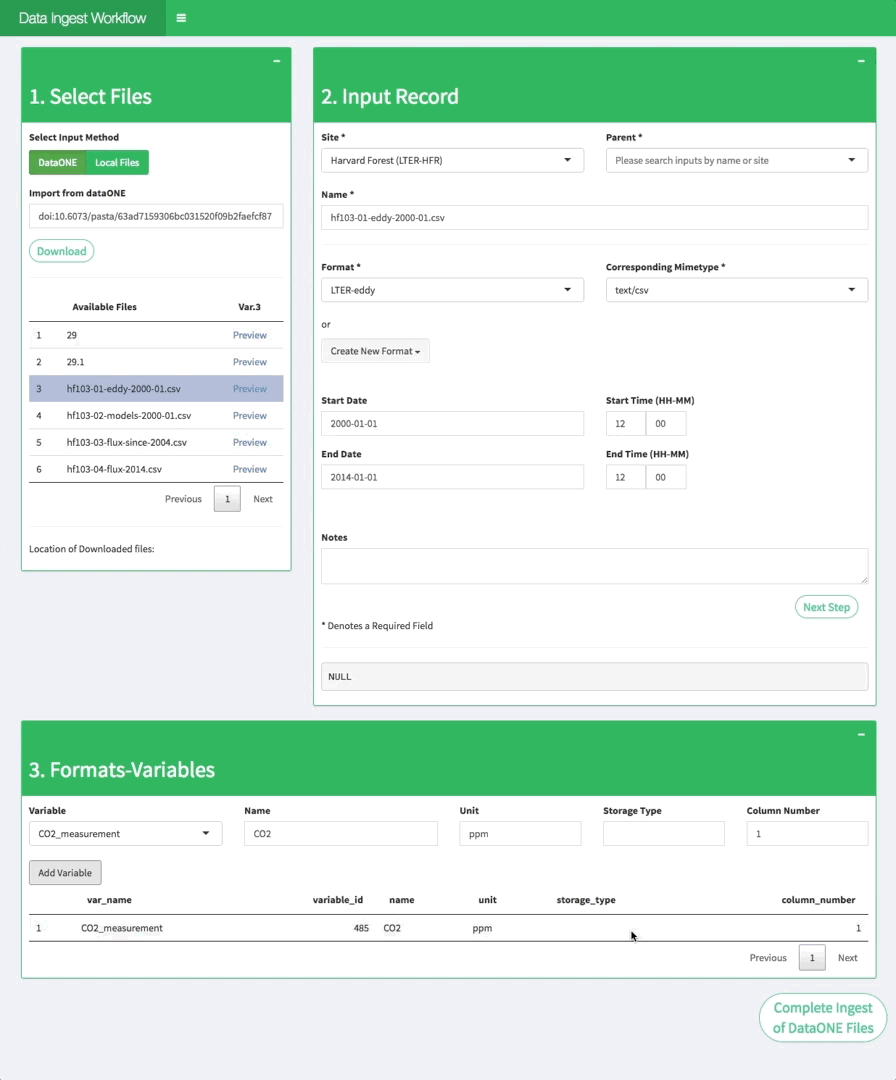Open Corresponding Mimetype dropdown
This screenshot has height=1080, width=896.
[x=736, y=290]
